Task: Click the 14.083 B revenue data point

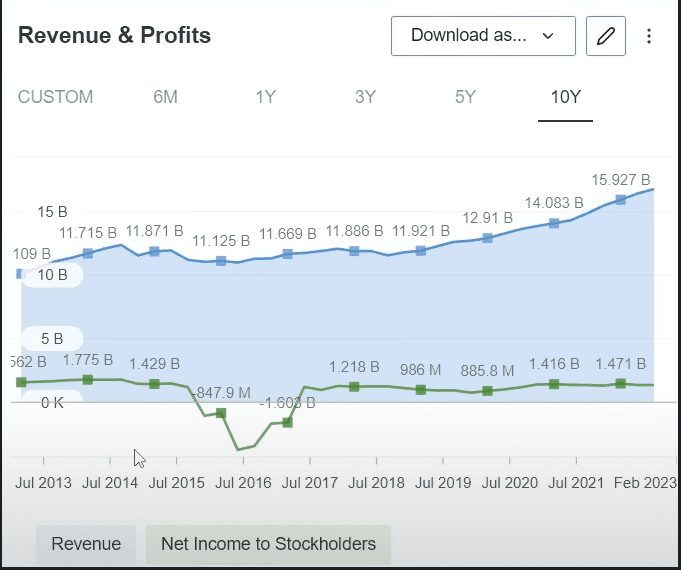Action: pos(554,223)
